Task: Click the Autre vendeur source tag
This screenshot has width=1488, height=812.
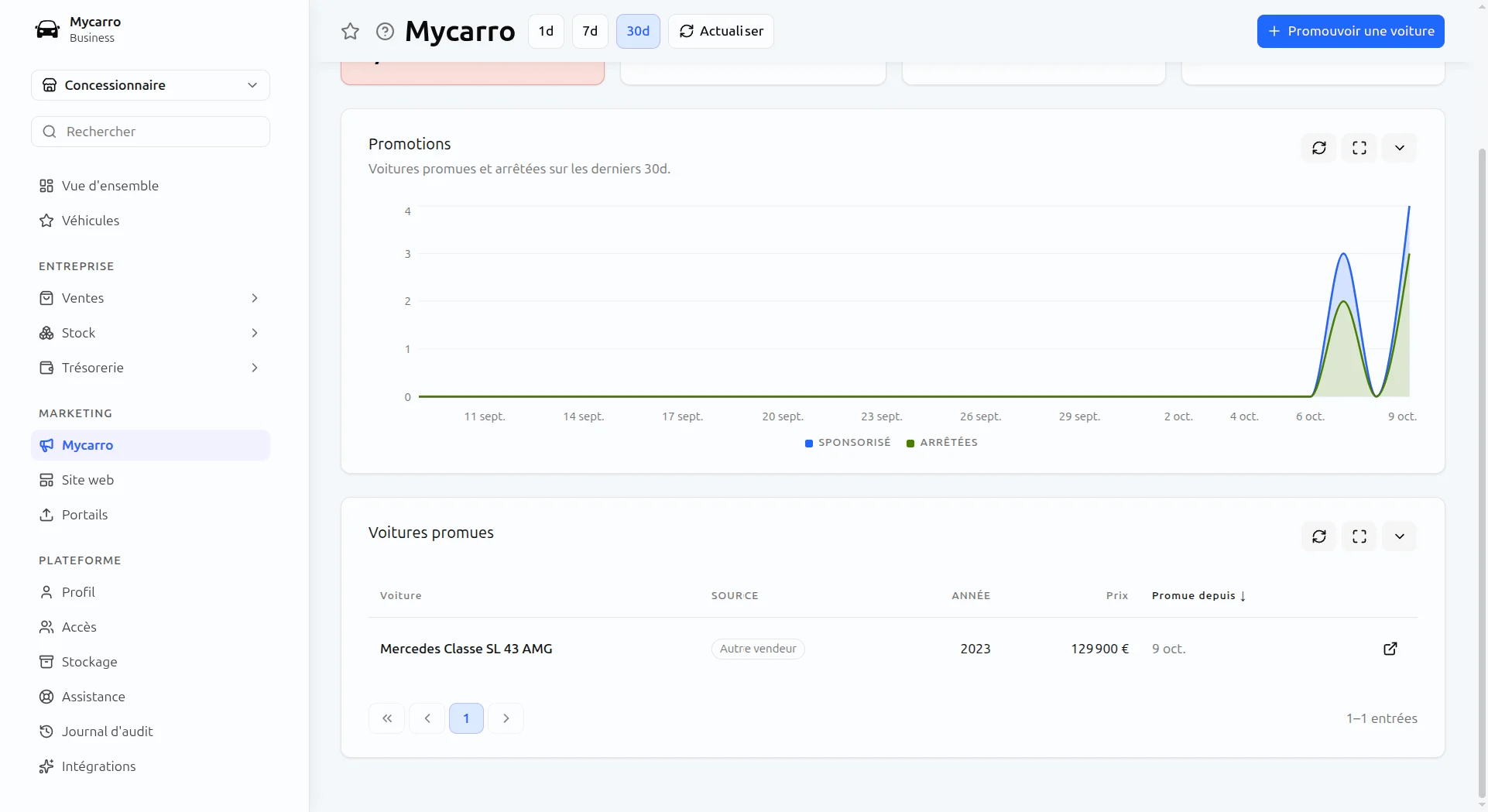Action: (x=758, y=649)
